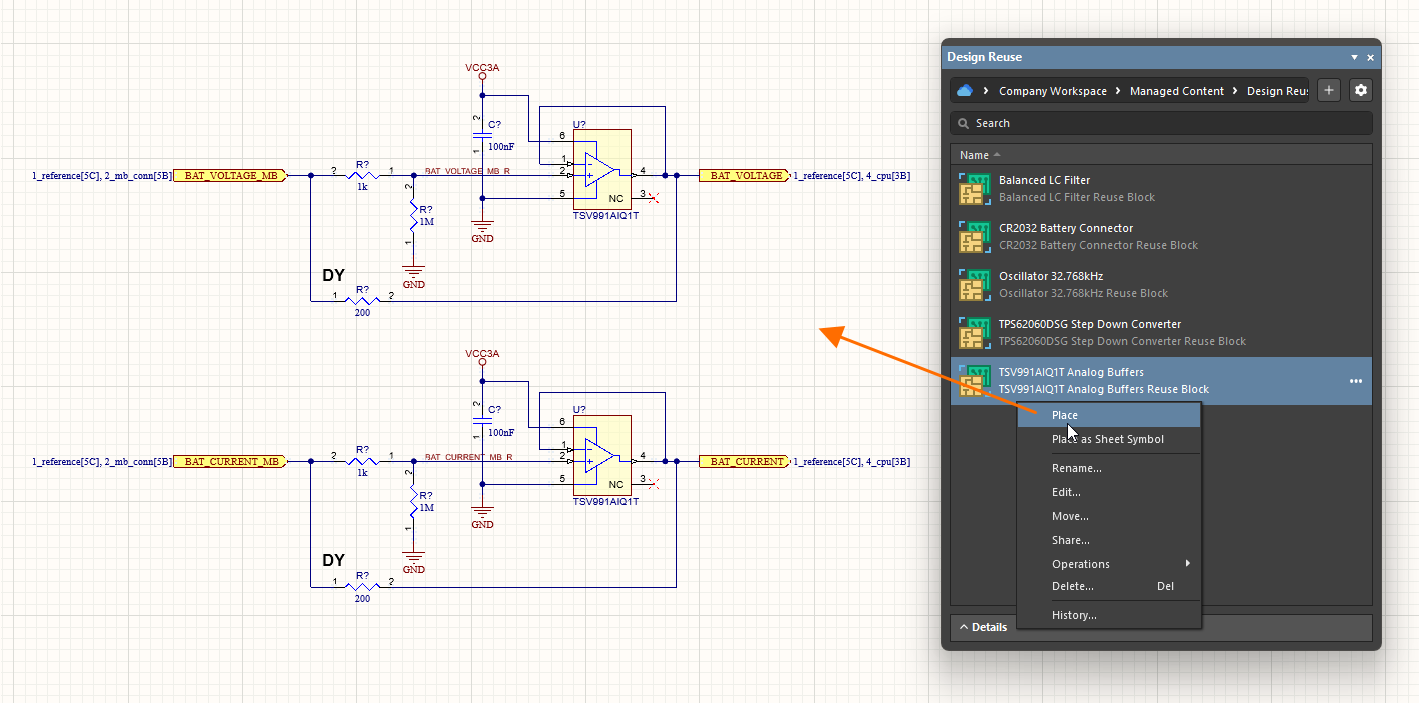Viewport: 1419px width, 703px height.
Task: Select Place as Sheet Symbol option
Action: [x=1107, y=439]
